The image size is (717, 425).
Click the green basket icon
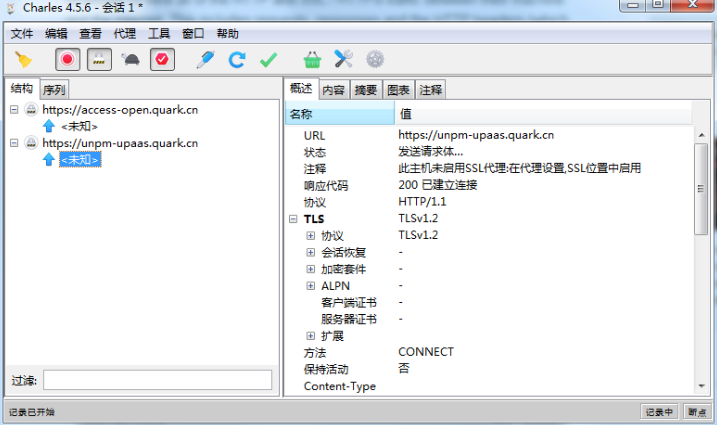(312, 59)
